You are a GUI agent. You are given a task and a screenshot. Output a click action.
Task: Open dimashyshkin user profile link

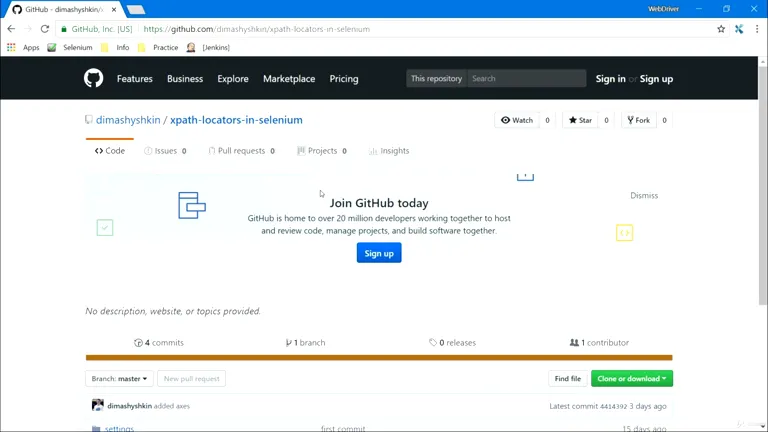click(128, 120)
